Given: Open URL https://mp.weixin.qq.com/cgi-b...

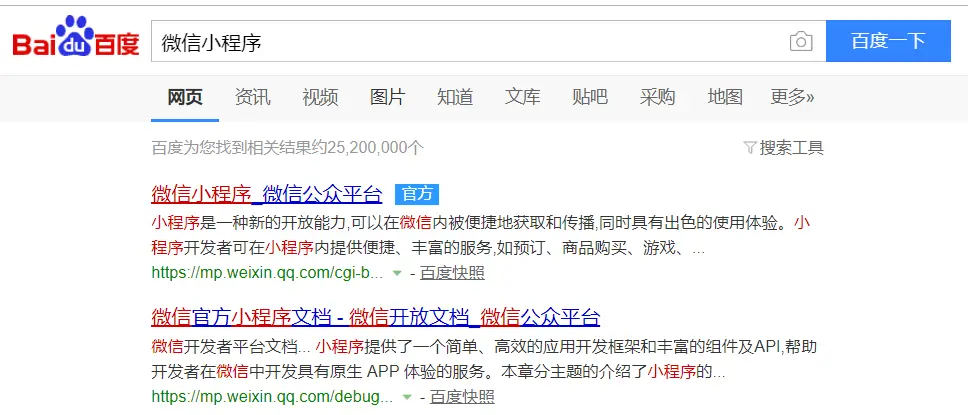Looking at the screenshot, I should [267, 272].
